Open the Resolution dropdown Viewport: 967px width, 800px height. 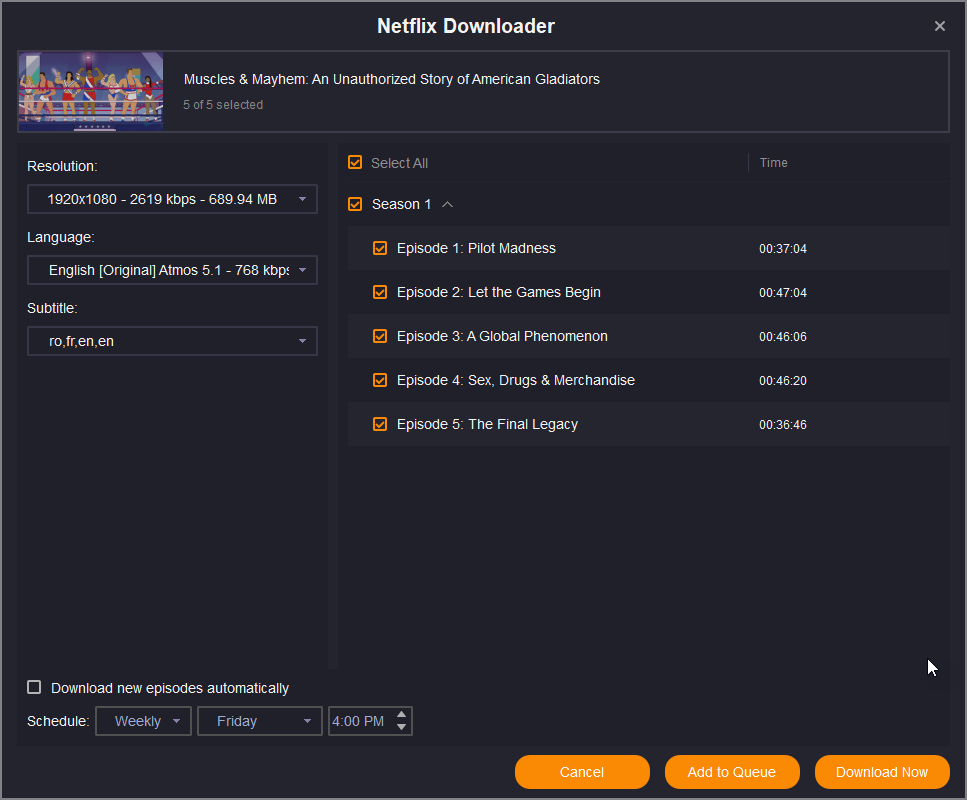[x=172, y=199]
